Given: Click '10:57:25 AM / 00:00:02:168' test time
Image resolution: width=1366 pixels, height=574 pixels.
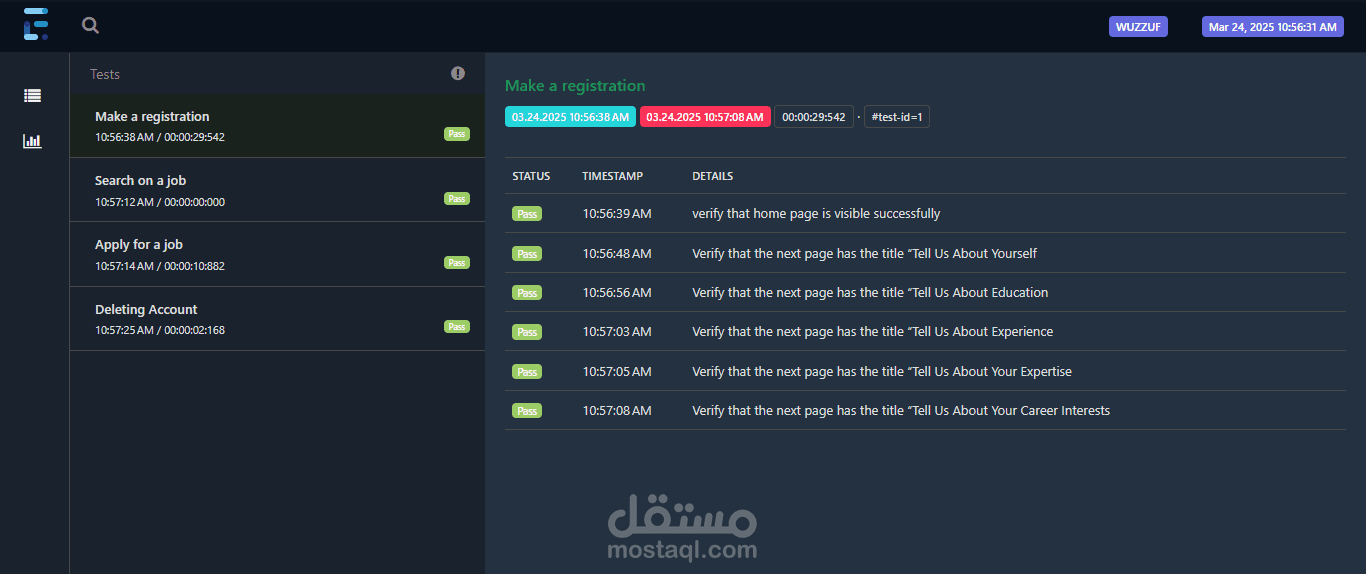Looking at the screenshot, I should 160,330.
